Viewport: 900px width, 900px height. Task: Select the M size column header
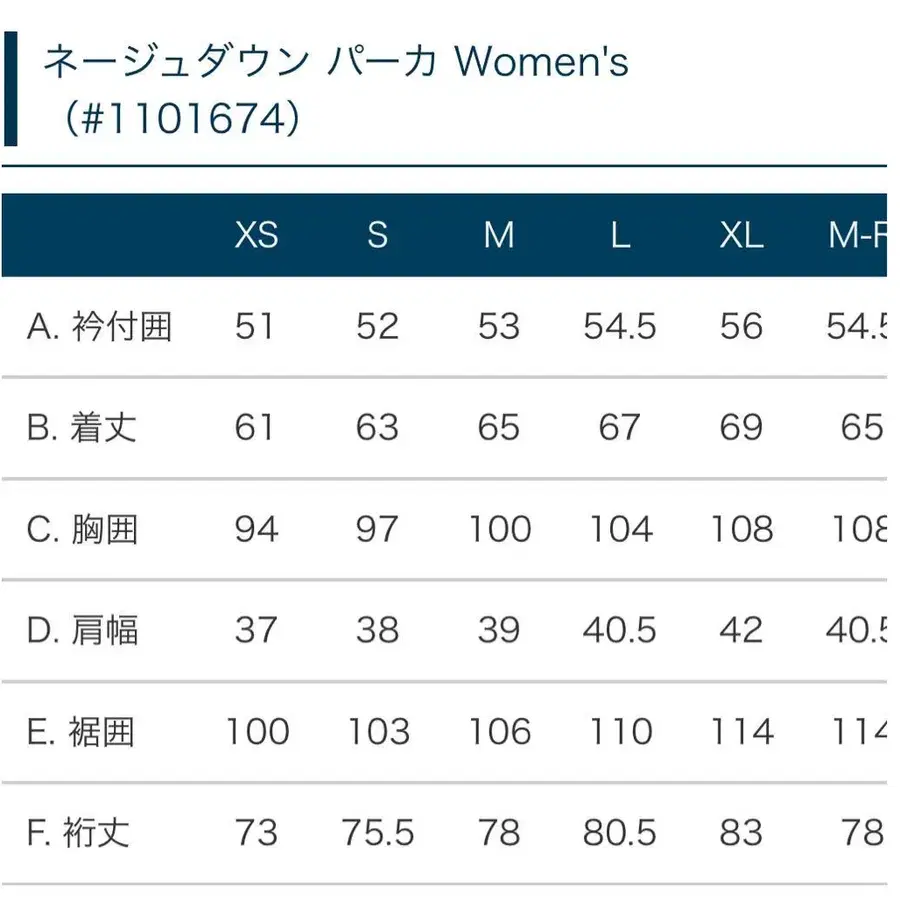(x=499, y=235)
